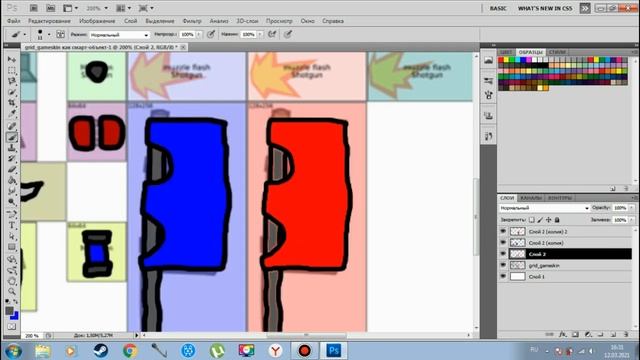Click the status bar zoom field 200%
The height and width of the screenshot is (360, 640).
tap(32, 336)
